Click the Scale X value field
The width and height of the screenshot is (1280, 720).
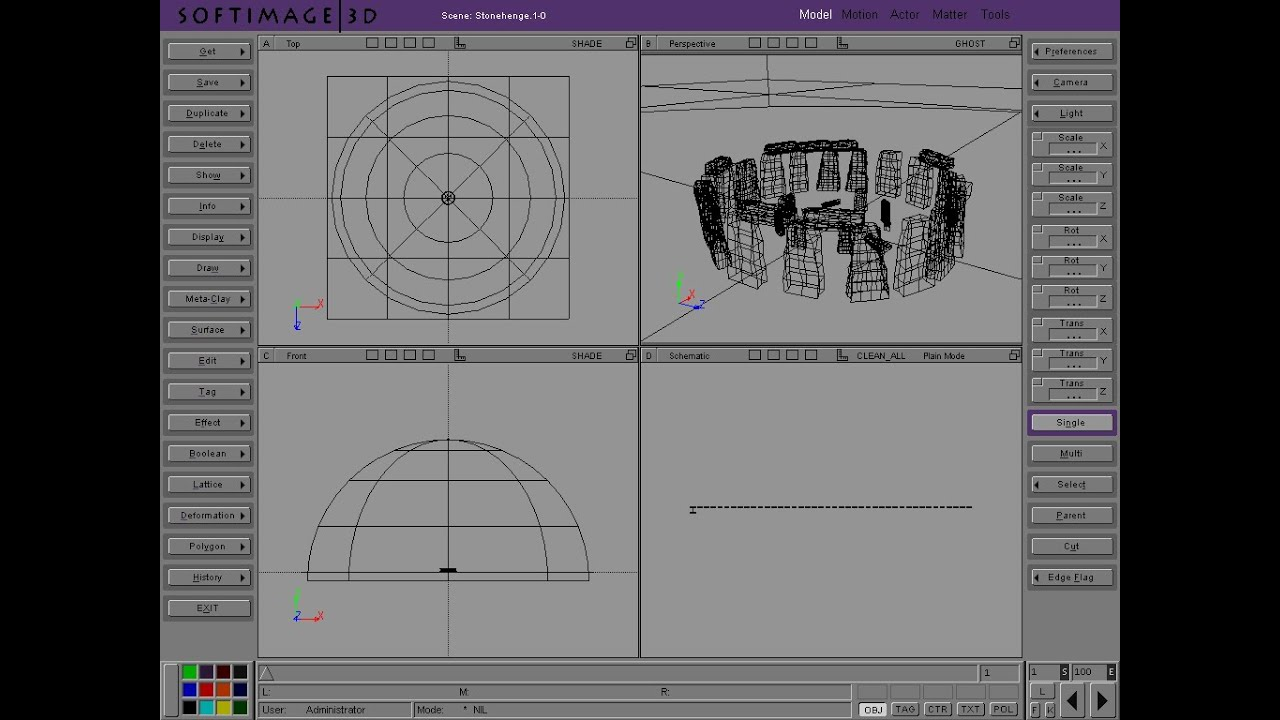(x=1074, y=149)
